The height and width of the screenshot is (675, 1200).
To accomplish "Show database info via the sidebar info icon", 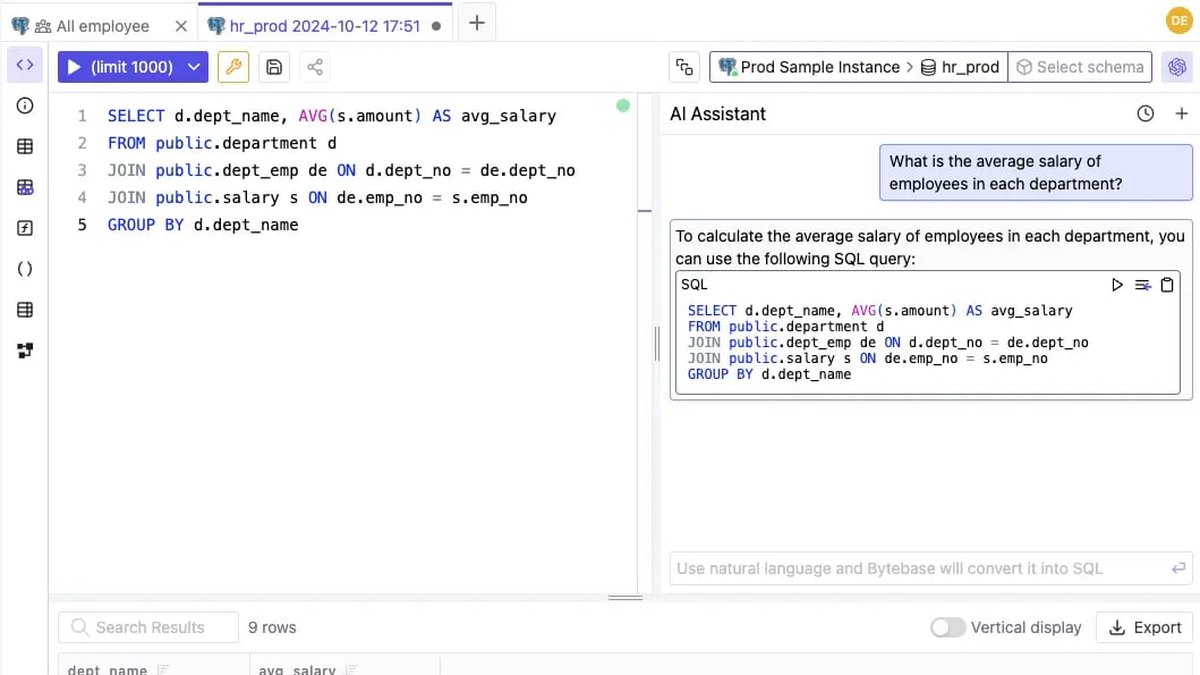I will coord(25,106).
